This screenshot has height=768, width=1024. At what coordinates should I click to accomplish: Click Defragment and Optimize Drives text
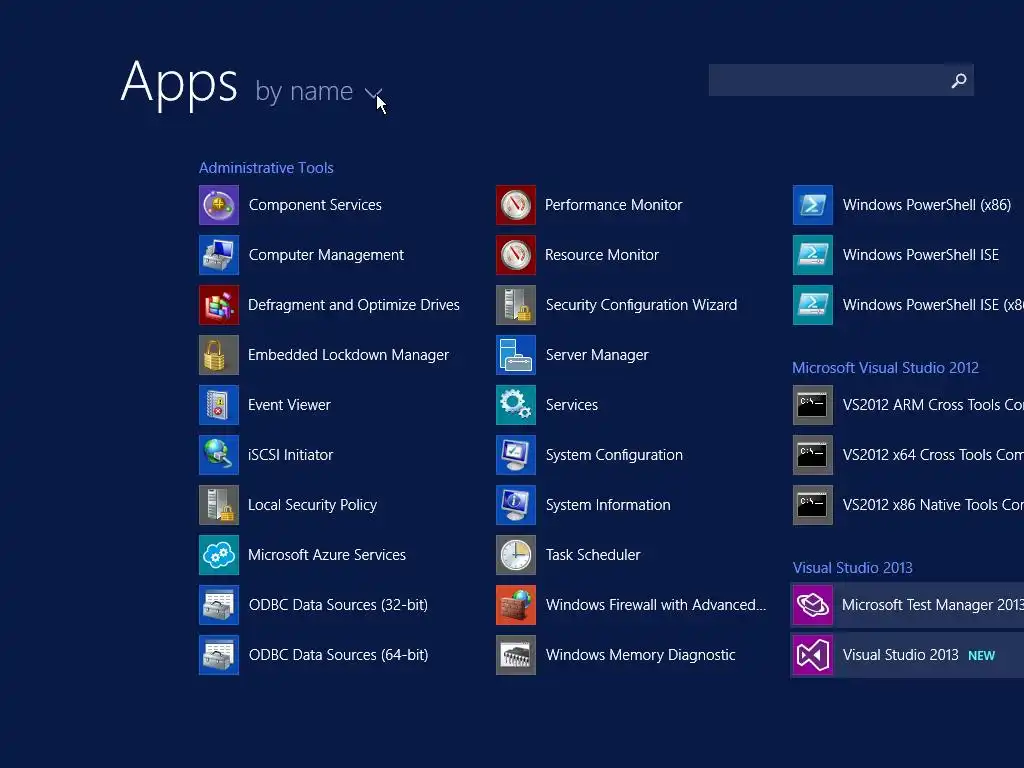coord(354,305)
